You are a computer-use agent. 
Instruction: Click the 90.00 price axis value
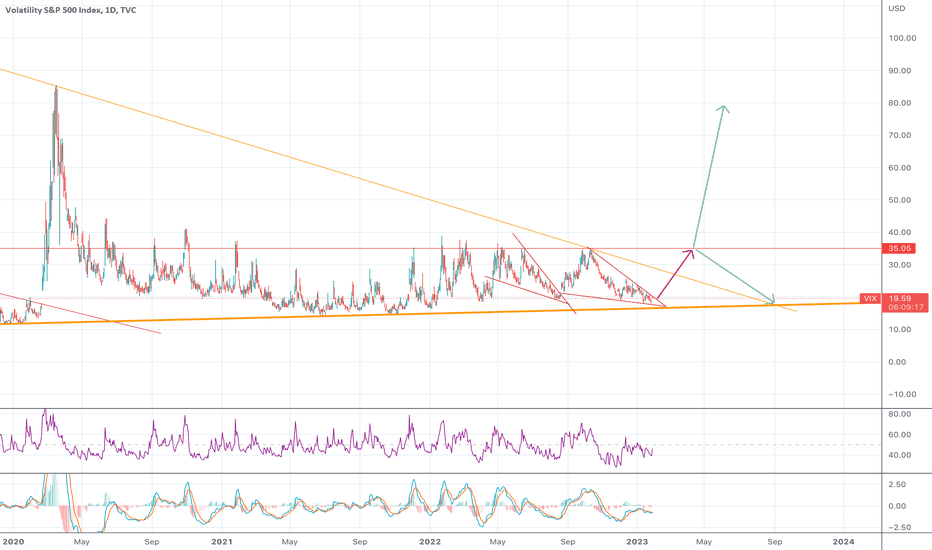point(900,71)
